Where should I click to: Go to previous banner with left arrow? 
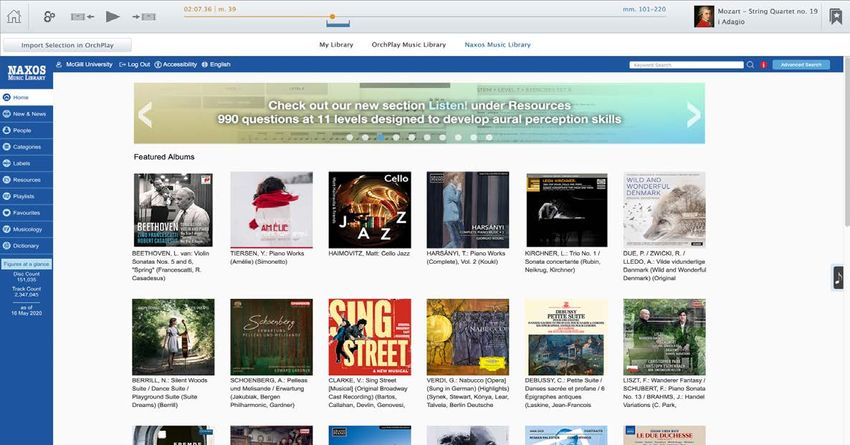(x=145, y=114)
